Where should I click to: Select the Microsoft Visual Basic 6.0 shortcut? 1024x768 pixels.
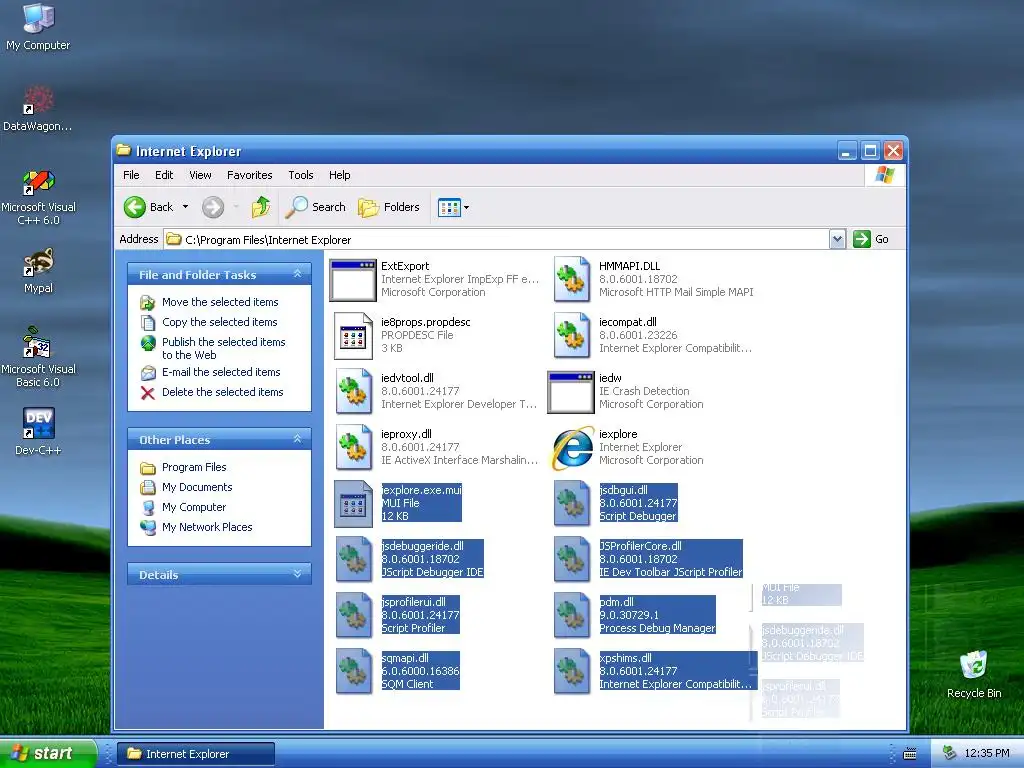(38, 358)
